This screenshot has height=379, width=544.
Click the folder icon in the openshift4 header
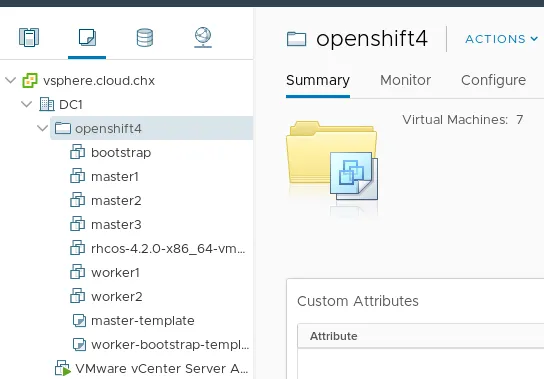(296, 39)
